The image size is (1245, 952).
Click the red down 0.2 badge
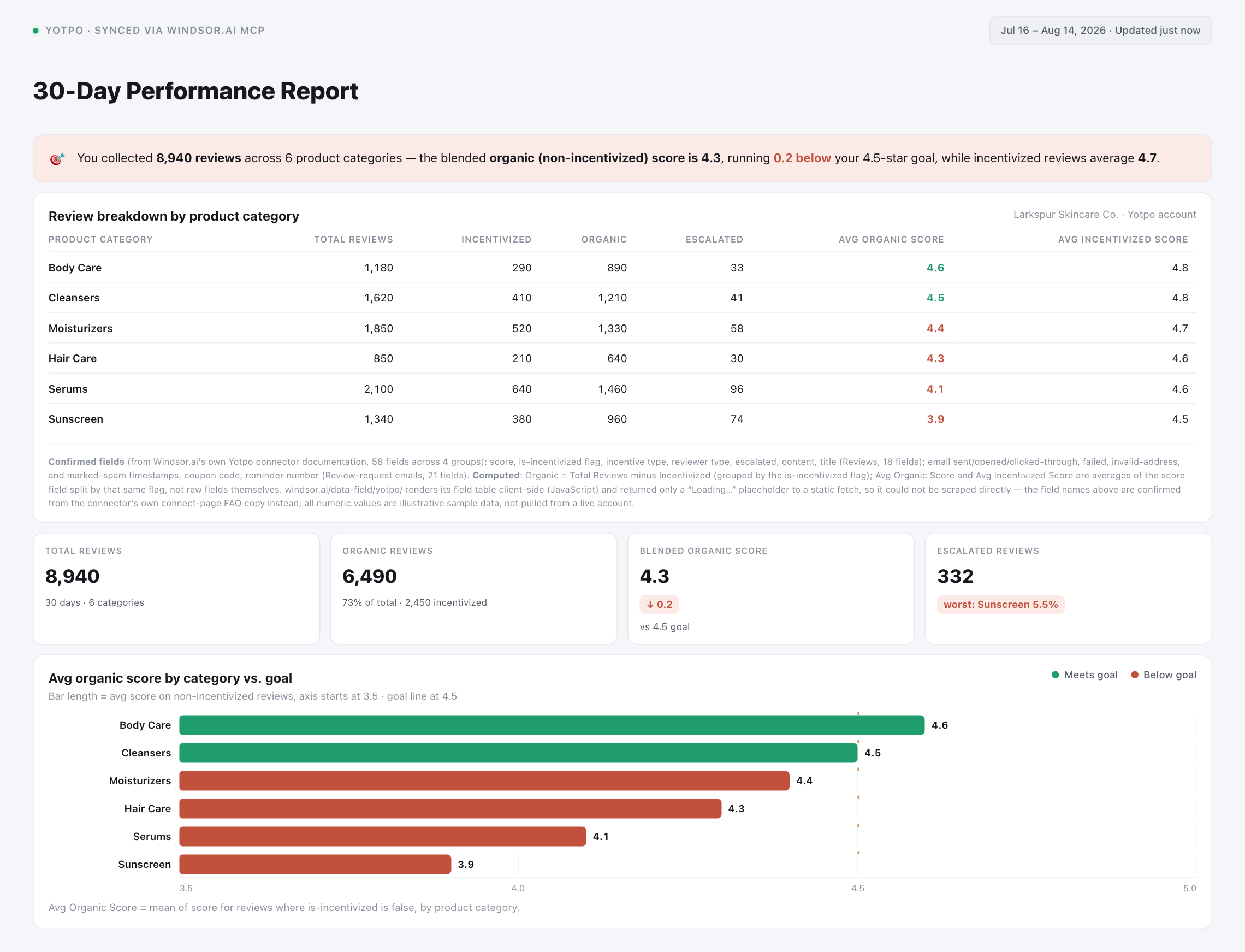pos(659,605)
